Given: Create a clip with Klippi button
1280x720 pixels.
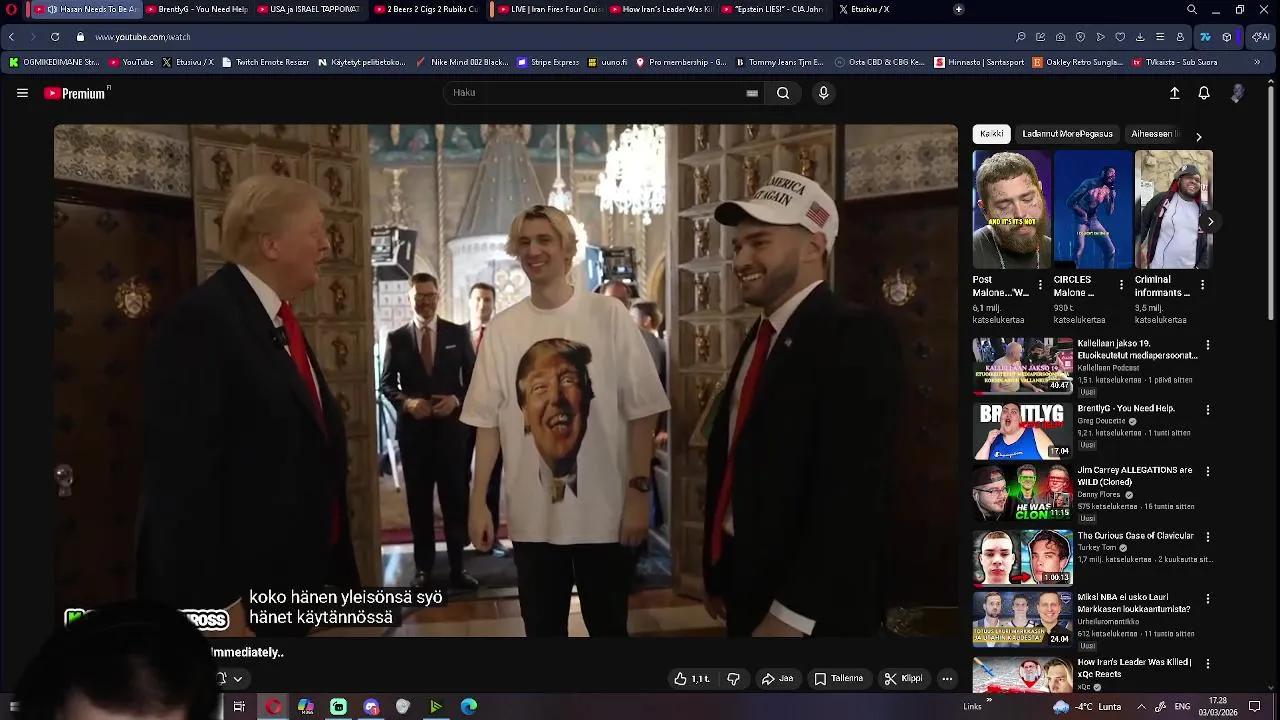Looking at the screenshot, I should pos(903,679).
